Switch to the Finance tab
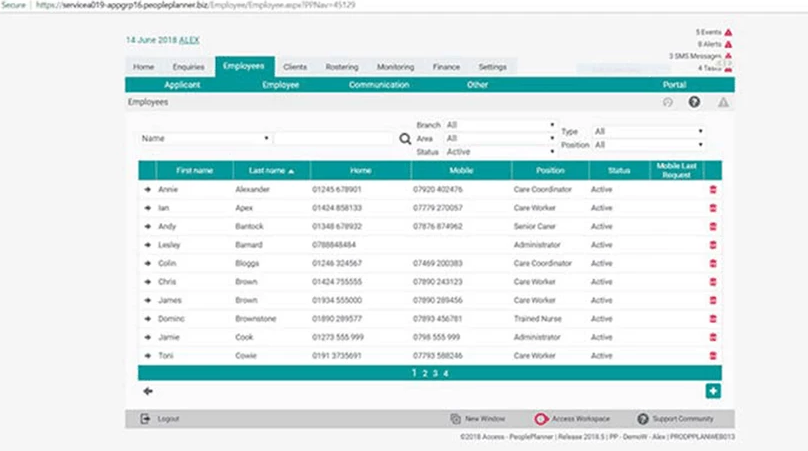The height and width of the screenshot is (451, 808). [446, 67]
